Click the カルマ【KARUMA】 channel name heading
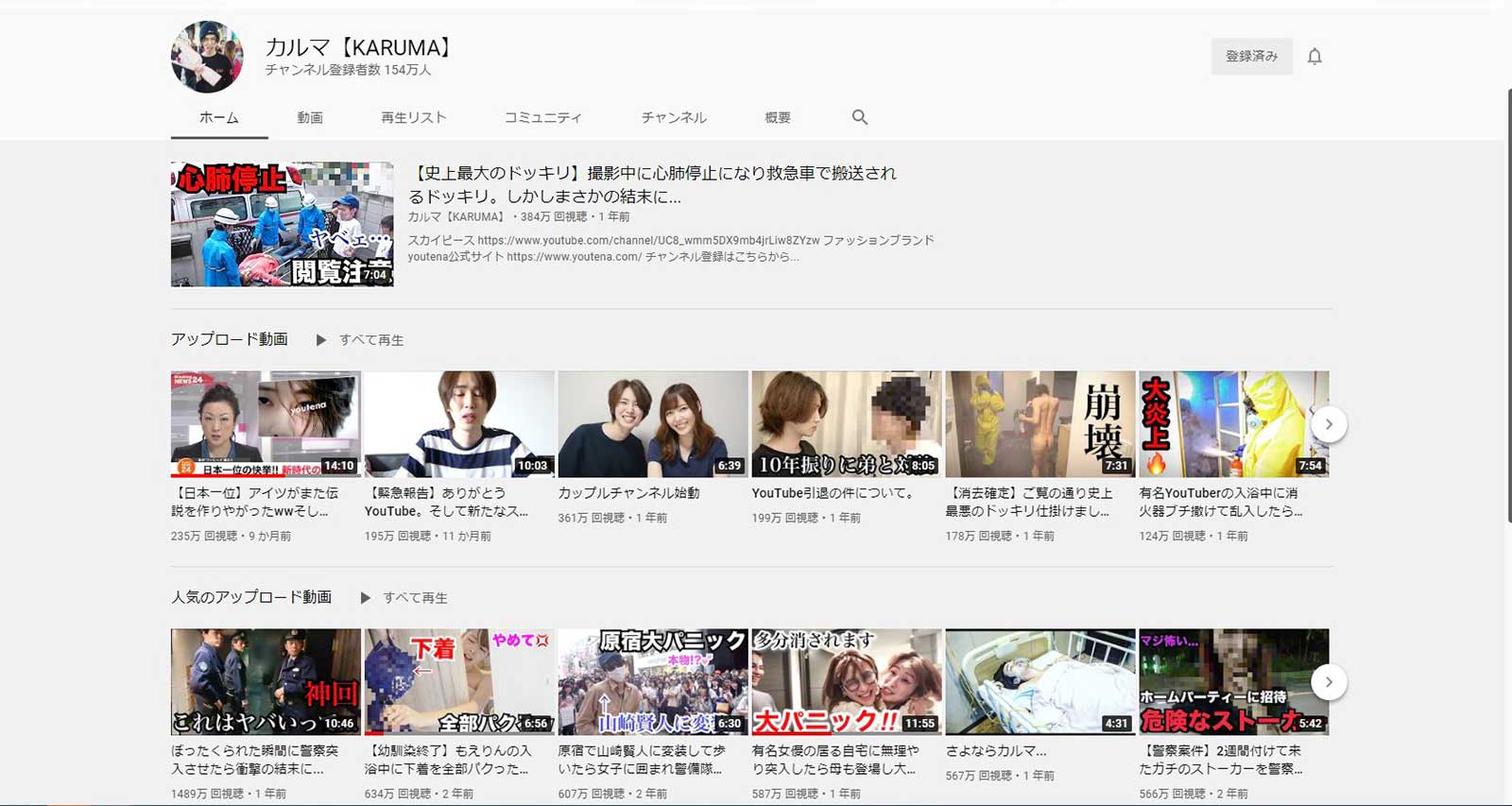The image size is (1512, 806). pyautogui.click(x=362, y=47)
